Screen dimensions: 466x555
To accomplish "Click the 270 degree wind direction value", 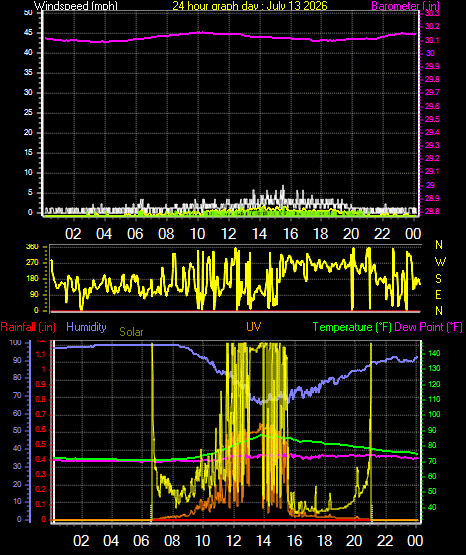I will pos(32,263).
